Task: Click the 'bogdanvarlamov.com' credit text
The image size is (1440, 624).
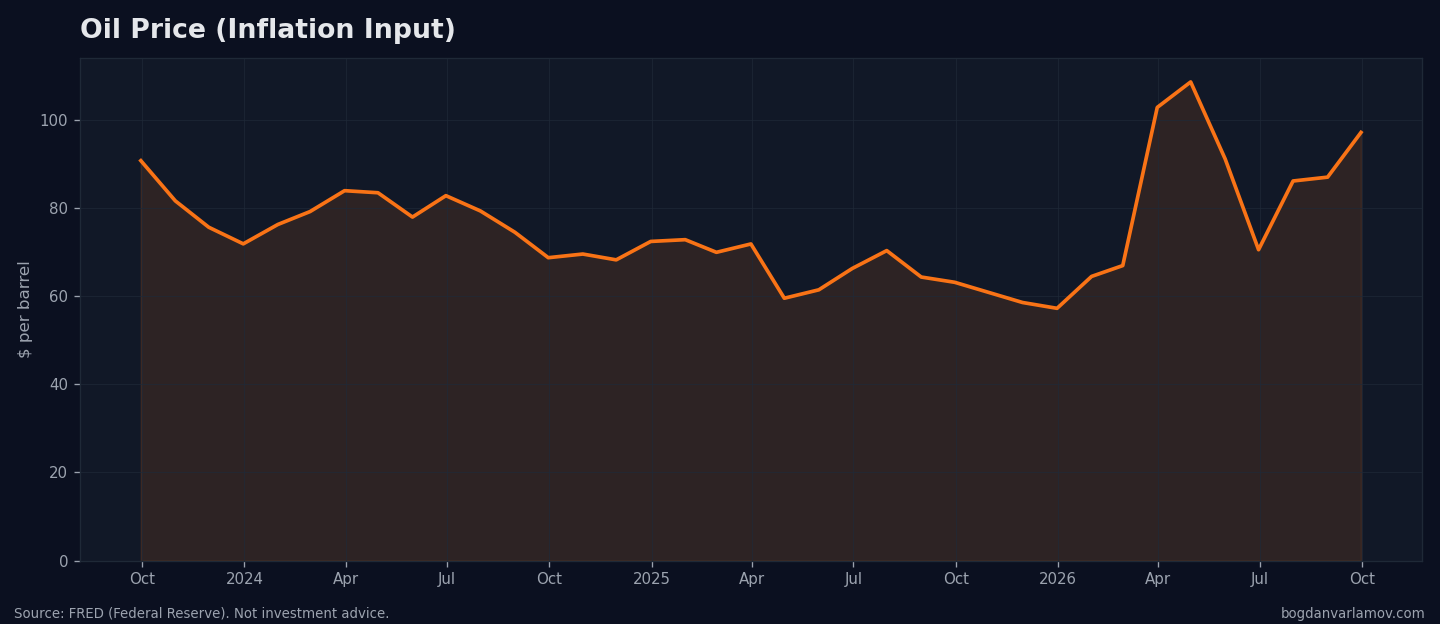Action: pos(1352,614)
